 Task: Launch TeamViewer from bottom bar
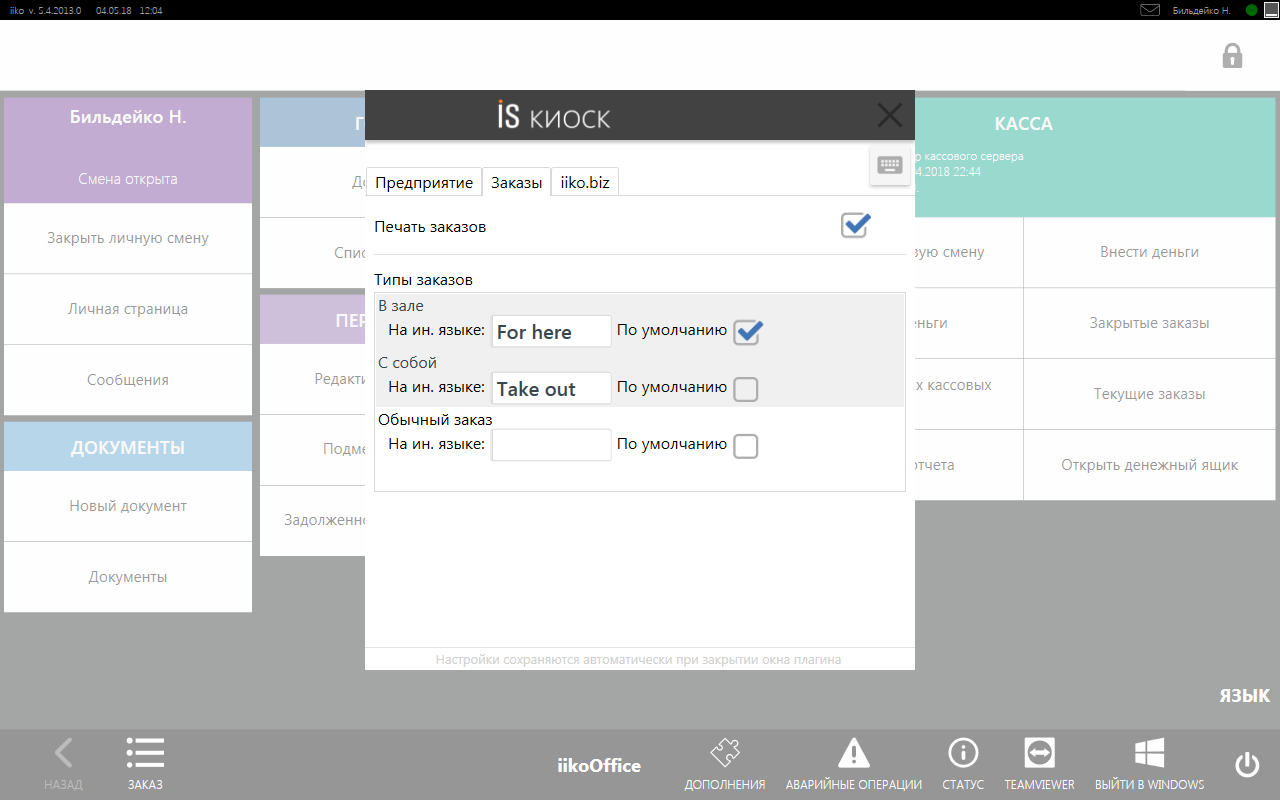coord(1040,765)
